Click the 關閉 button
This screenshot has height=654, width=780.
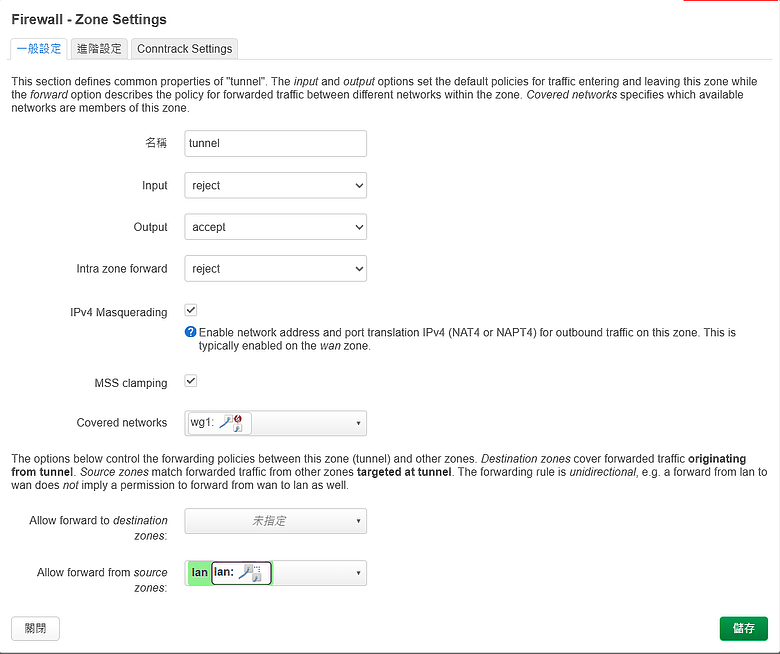pyautogui.click(x=35, y=629)
